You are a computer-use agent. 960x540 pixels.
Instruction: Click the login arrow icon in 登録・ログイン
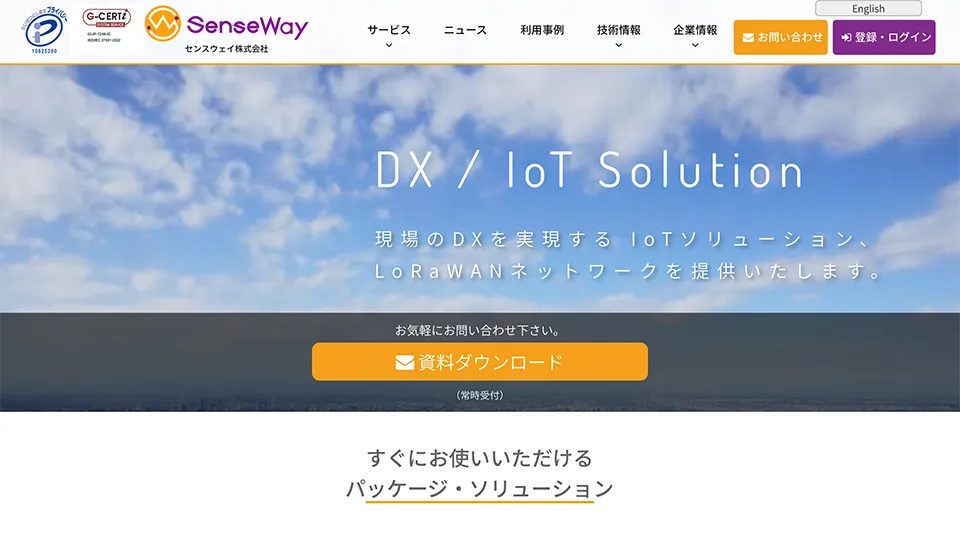(x=846, y=38)
